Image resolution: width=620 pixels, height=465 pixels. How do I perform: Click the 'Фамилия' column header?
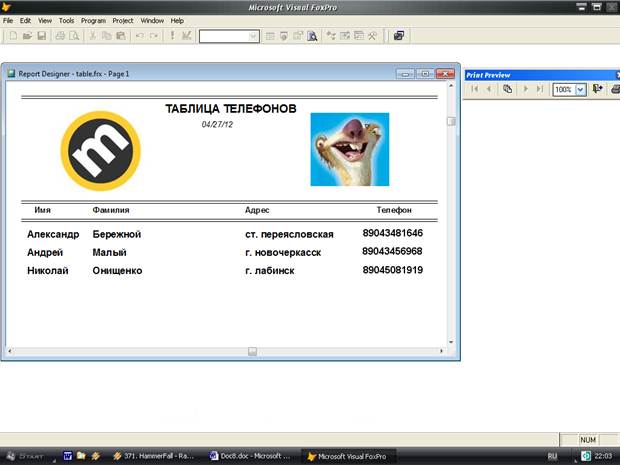coord(111,210)
